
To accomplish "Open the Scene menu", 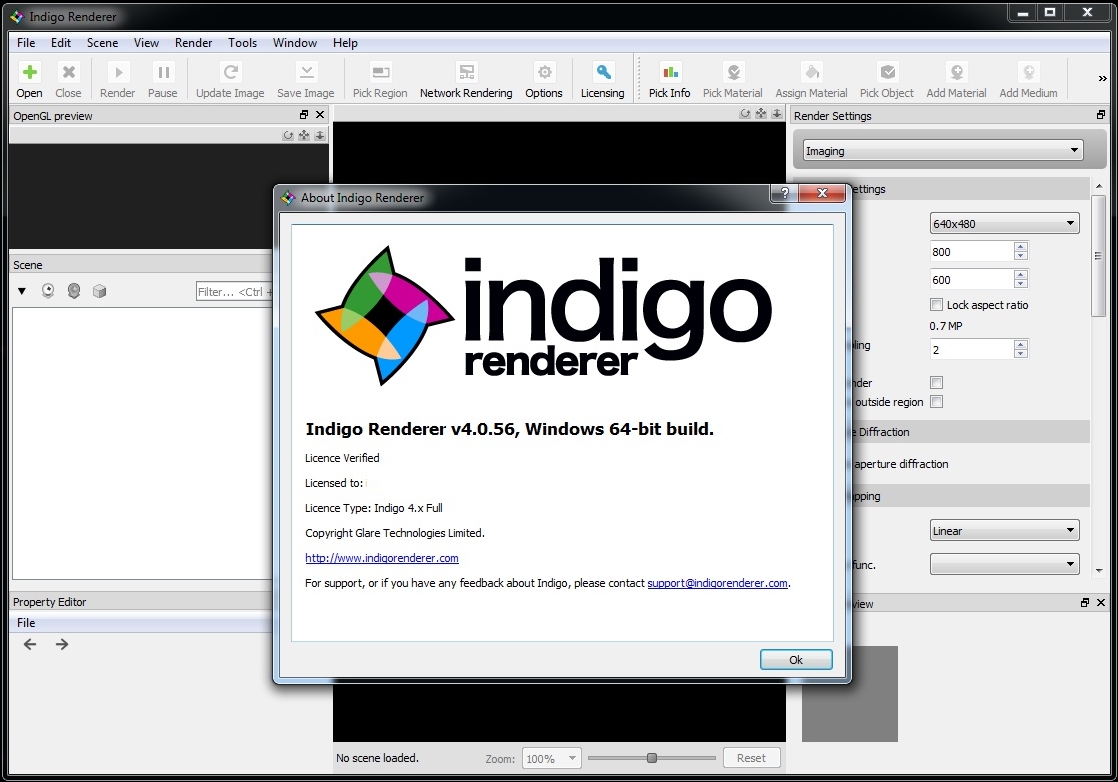I will pyautogui.click(x=103, y=43).
